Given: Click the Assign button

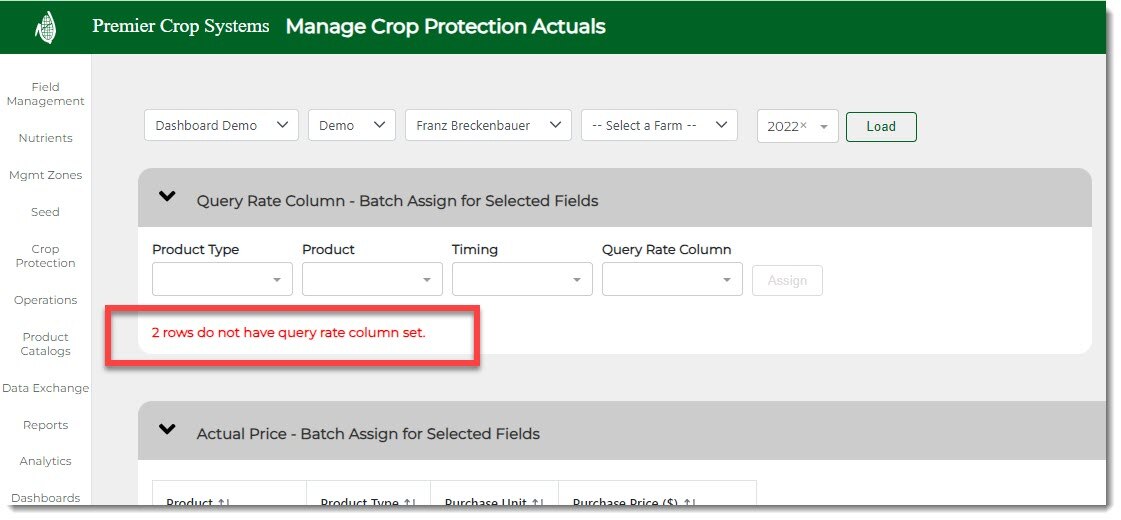Looking at the screenshot, I should click(787, 281).
